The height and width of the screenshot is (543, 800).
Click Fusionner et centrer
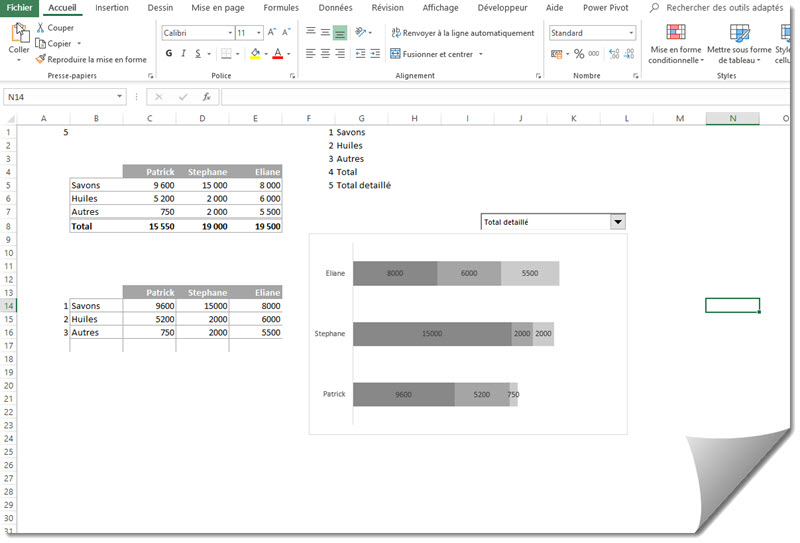click(x=432, y=54)
